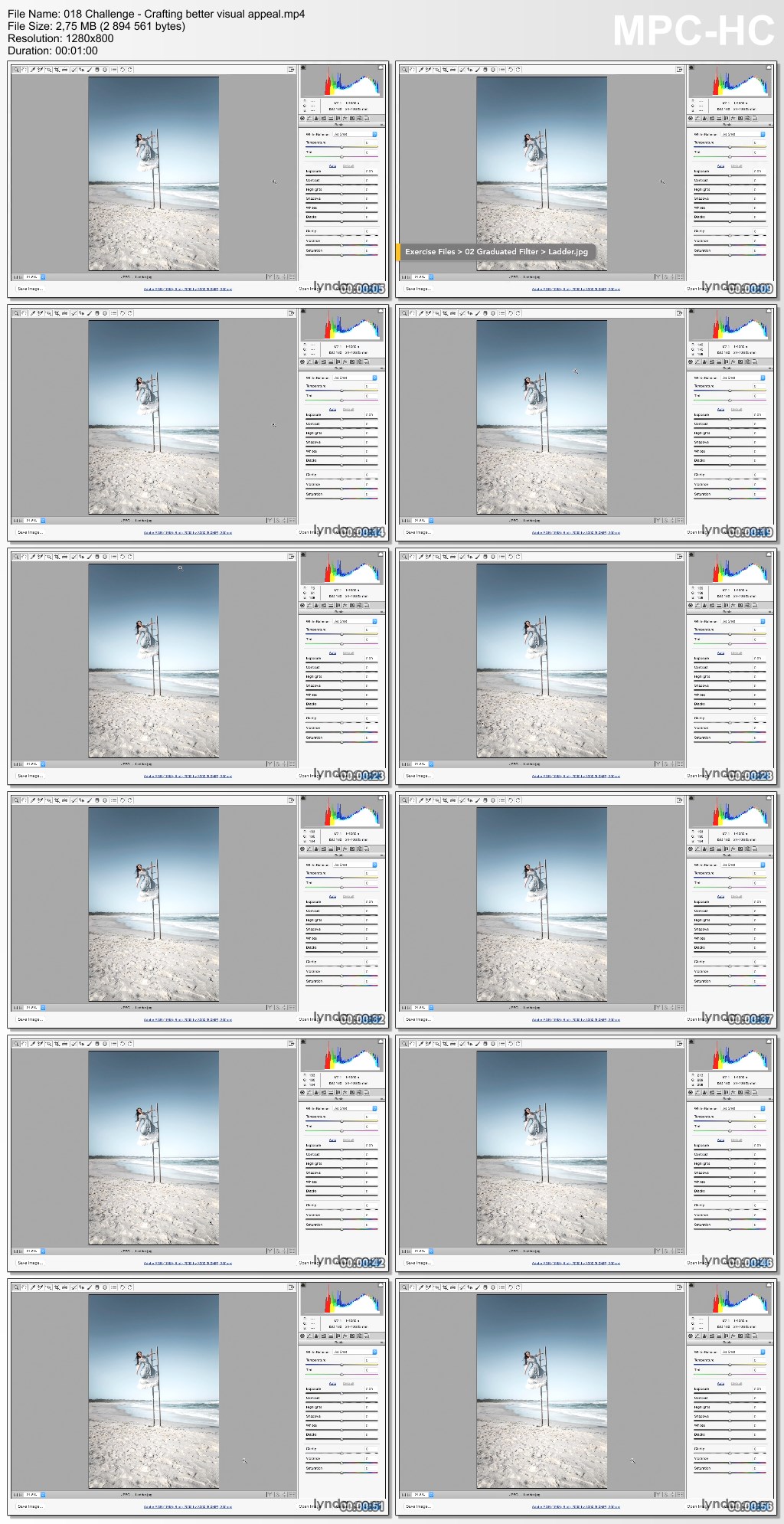Toggle highlight clipping warning in the 00:00:37 histogram

[769, 798]
